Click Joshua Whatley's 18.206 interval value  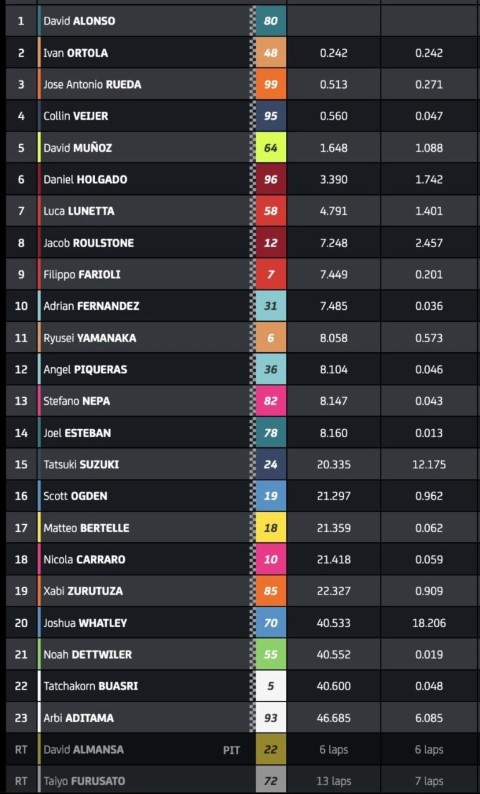click(429, 623)
